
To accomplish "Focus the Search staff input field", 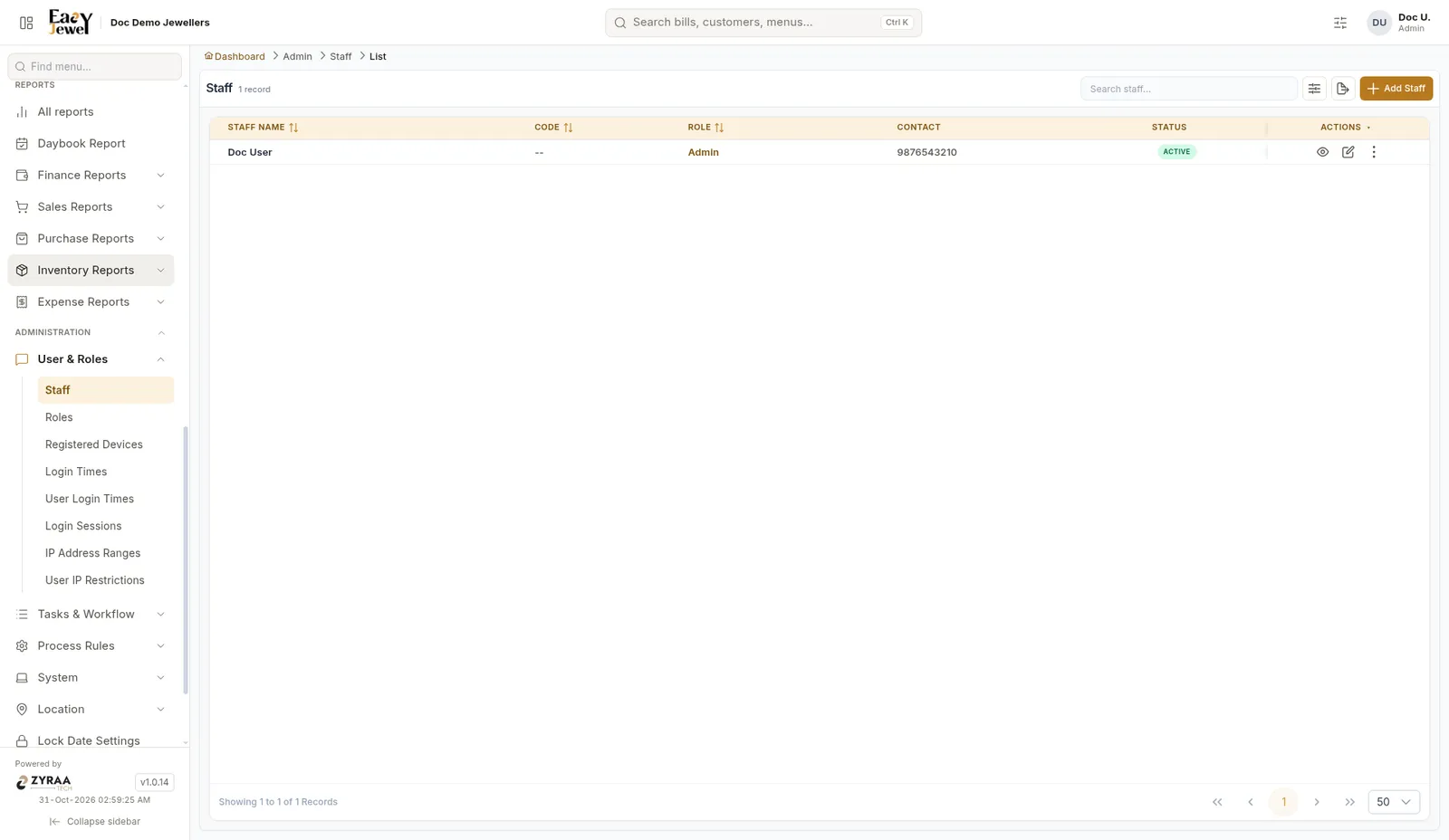I will [x=1188, y=89].
